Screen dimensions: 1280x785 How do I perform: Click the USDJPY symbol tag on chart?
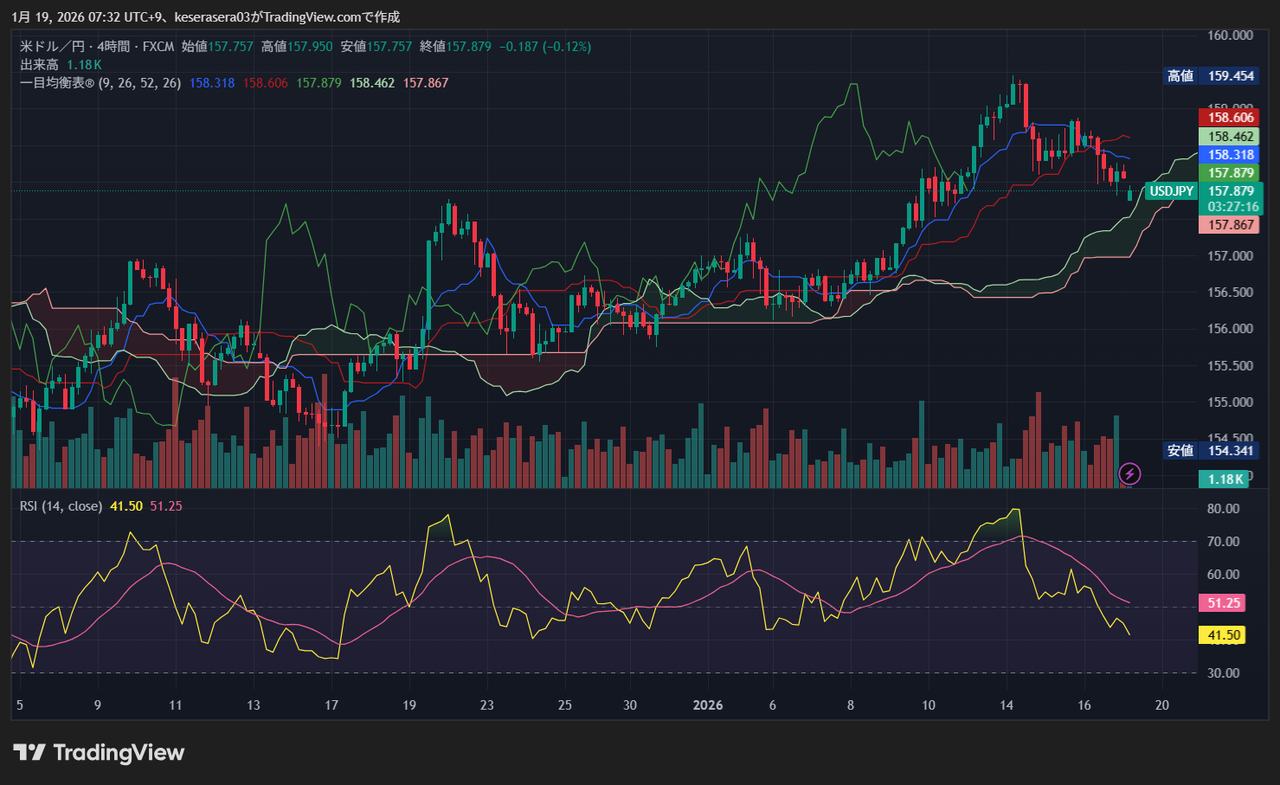coord(1171,191)
